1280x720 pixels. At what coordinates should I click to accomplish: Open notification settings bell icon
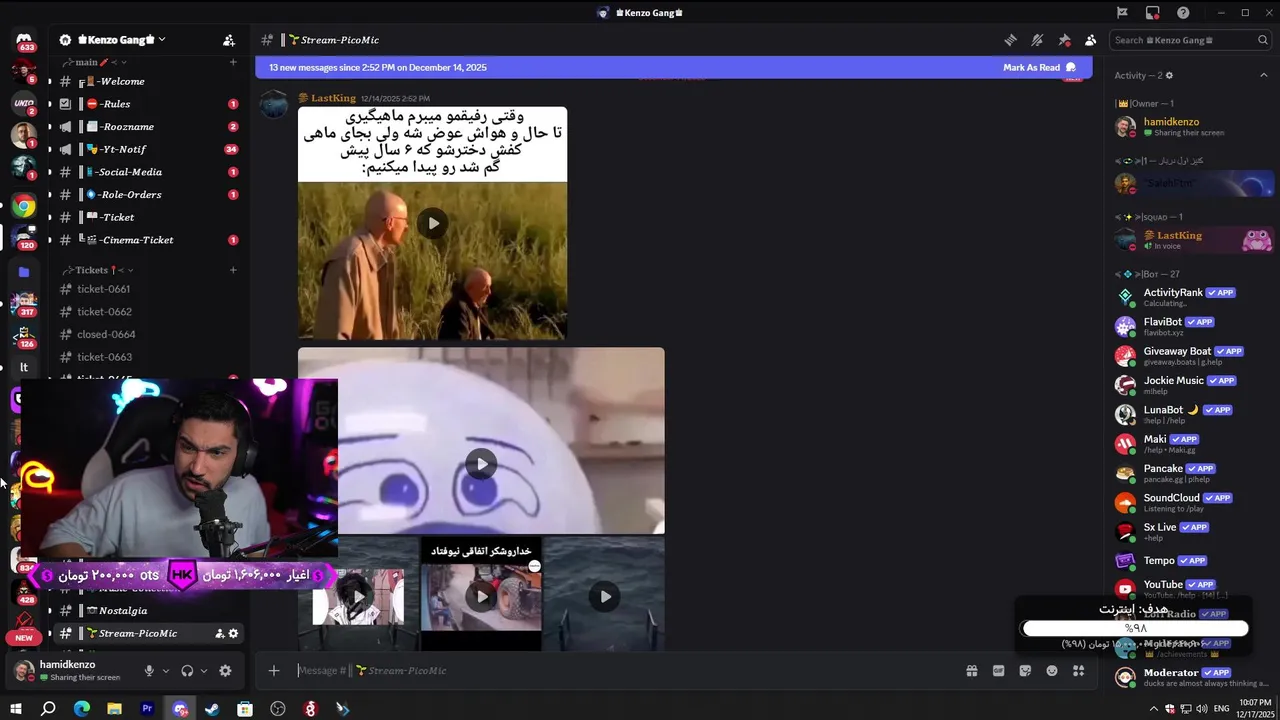coord(1037,40)
